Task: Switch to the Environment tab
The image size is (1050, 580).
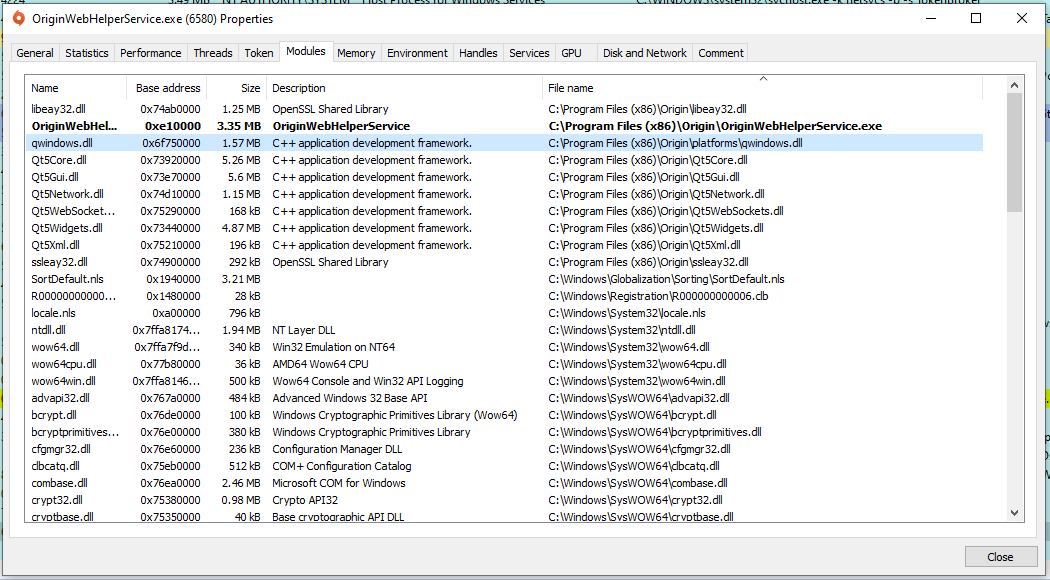Action: coord(417,53)
